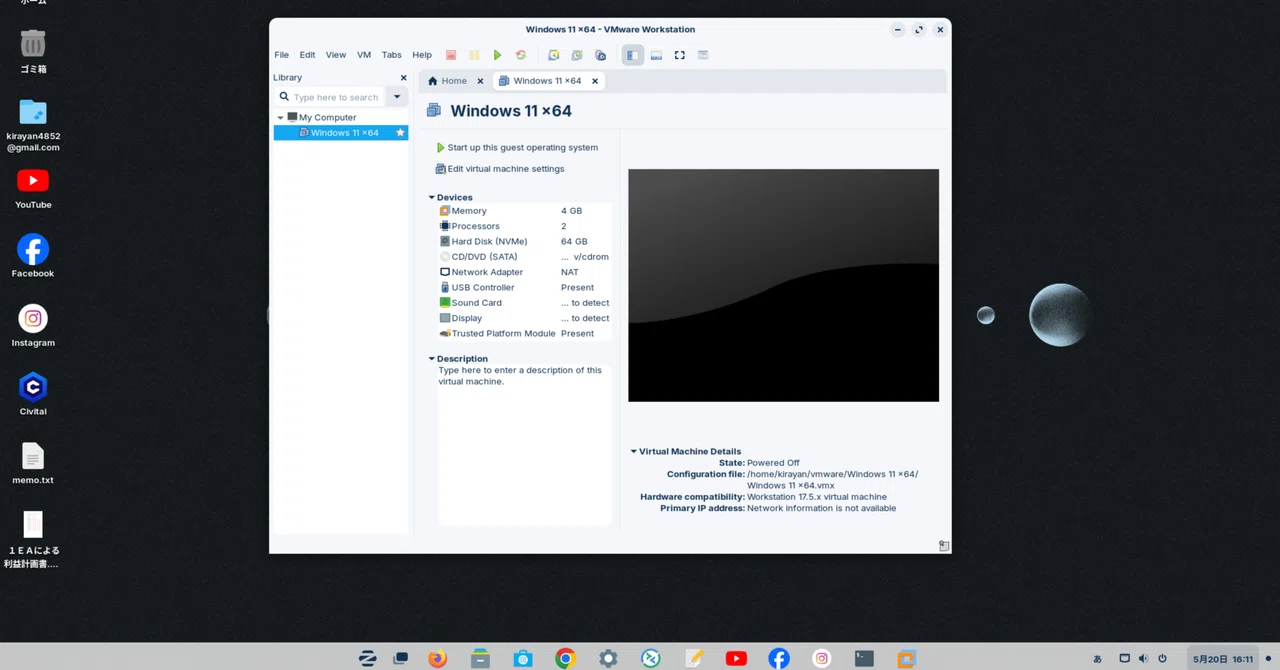This screenshot has height=670, width=1280.
Task: Select the Sound Card device row
Action: [x=524, y=303]
